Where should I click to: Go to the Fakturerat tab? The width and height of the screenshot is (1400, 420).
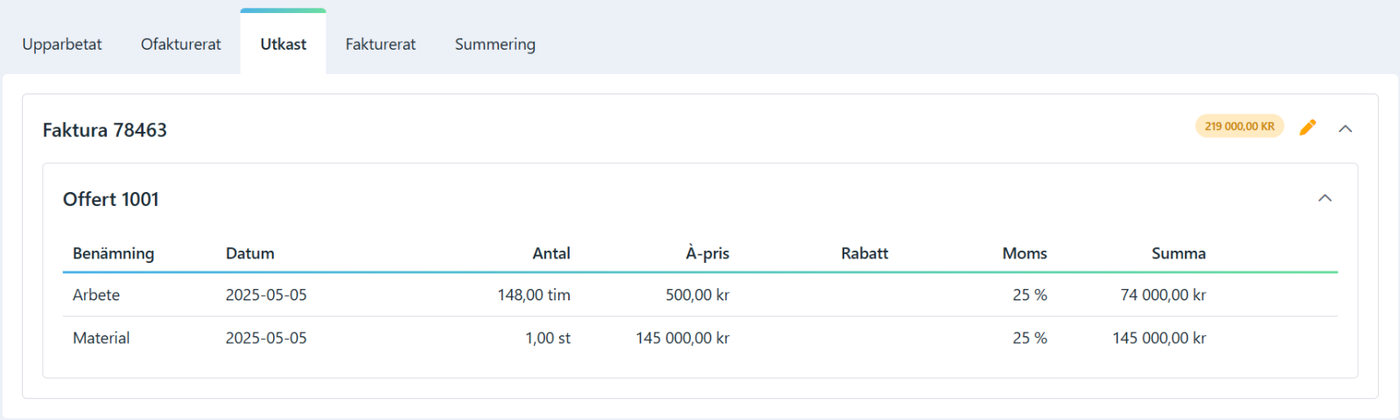coord(380,44)
